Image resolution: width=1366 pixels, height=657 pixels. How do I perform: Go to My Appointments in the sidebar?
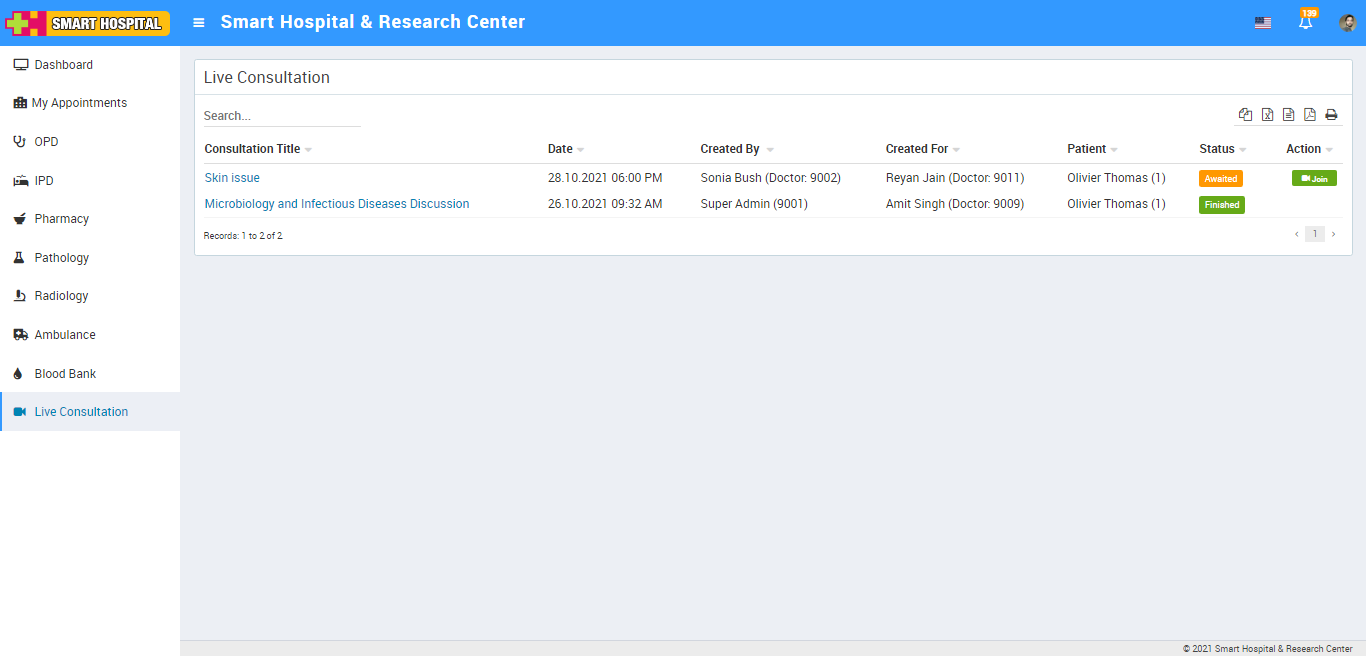tap(79, 103)
